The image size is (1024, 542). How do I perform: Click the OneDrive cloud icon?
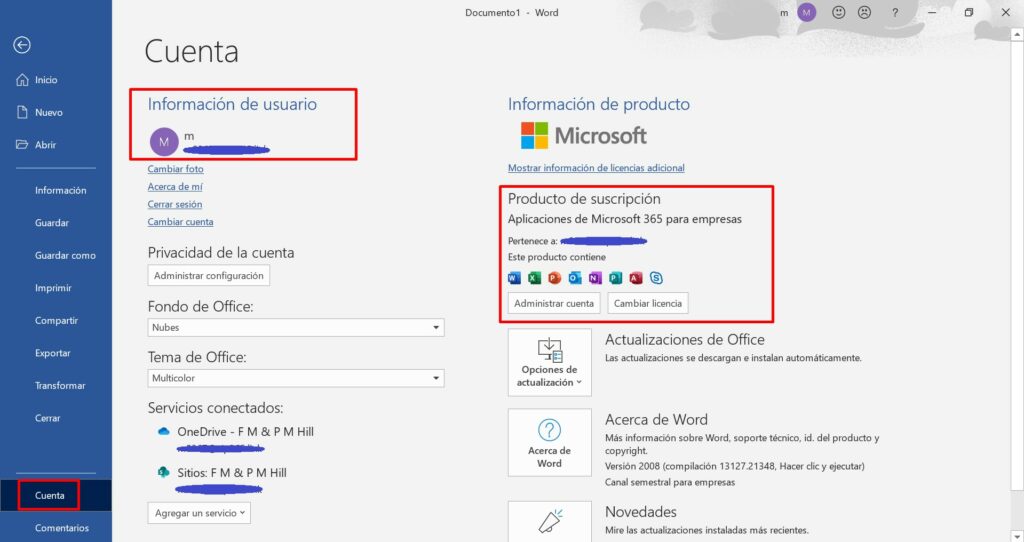(163, 431)
